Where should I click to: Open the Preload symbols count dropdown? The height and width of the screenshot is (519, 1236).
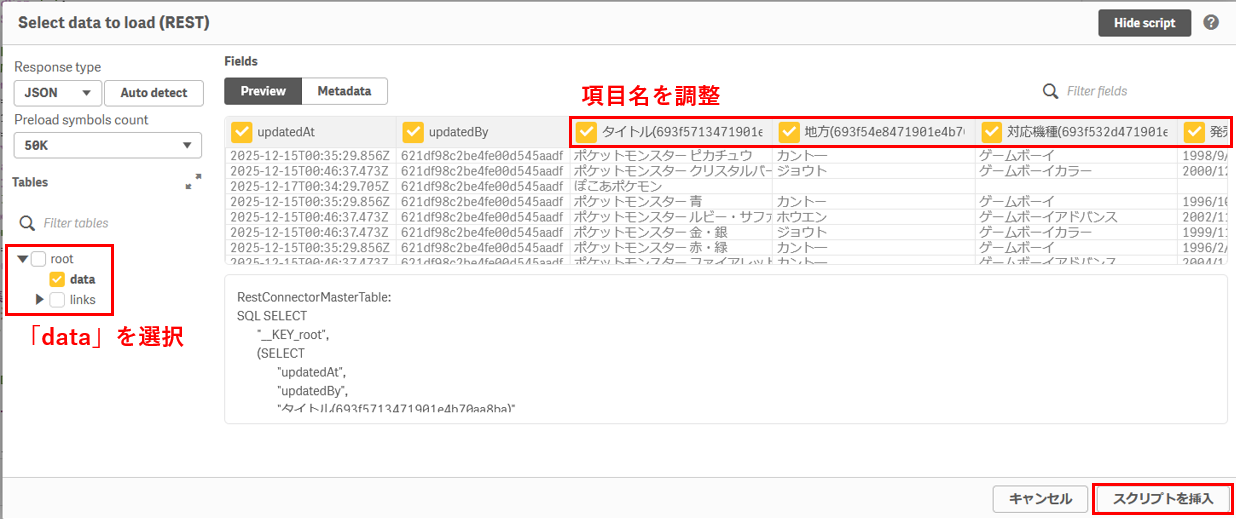tap(108, 145)
